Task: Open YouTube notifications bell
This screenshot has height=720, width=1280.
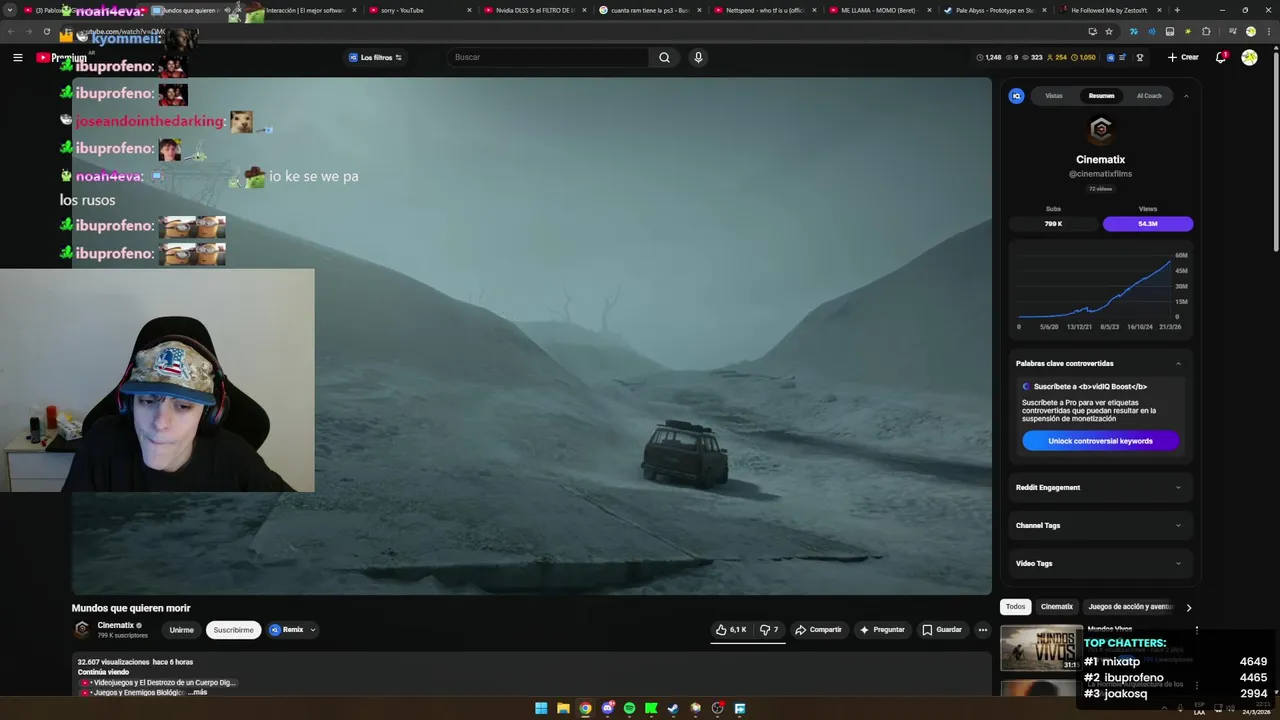Action: click(x=1220, y=57)
